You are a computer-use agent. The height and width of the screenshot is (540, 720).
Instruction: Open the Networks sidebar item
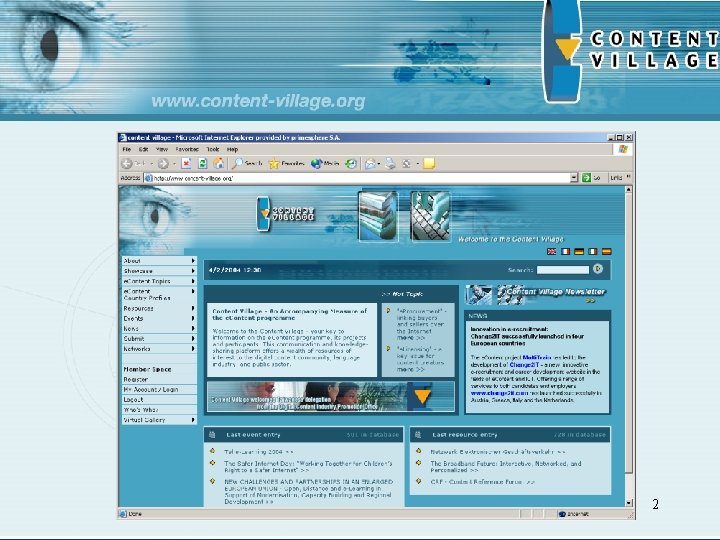159,349
